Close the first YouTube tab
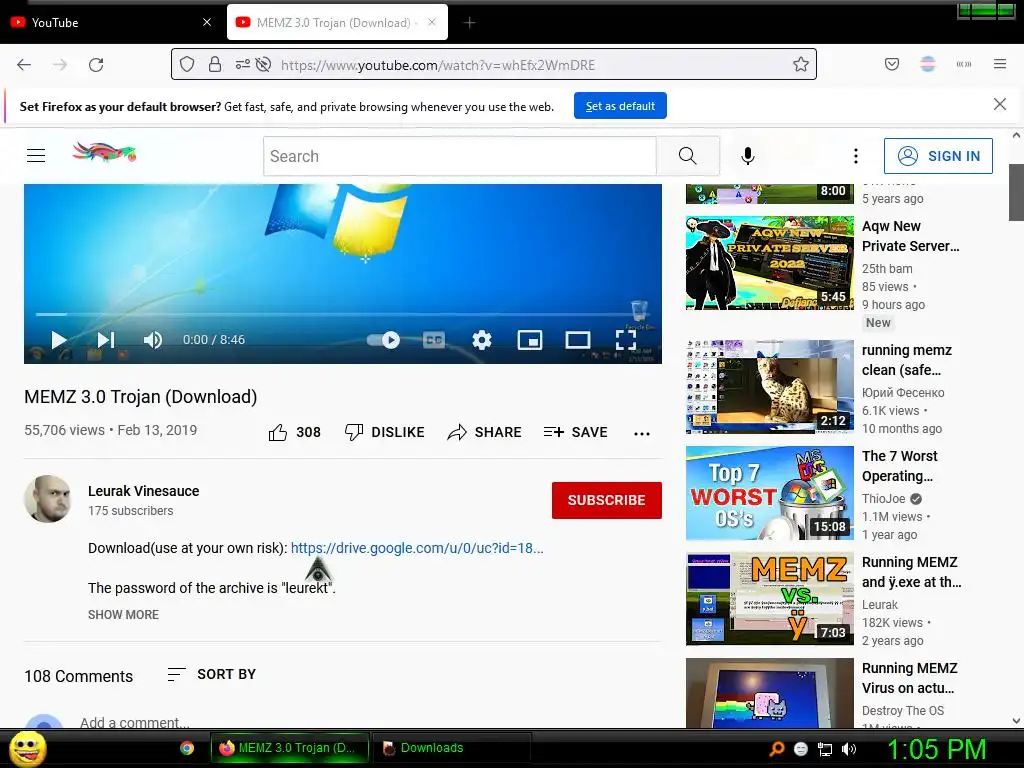The image size is (1024, 768). coord(207,22)
